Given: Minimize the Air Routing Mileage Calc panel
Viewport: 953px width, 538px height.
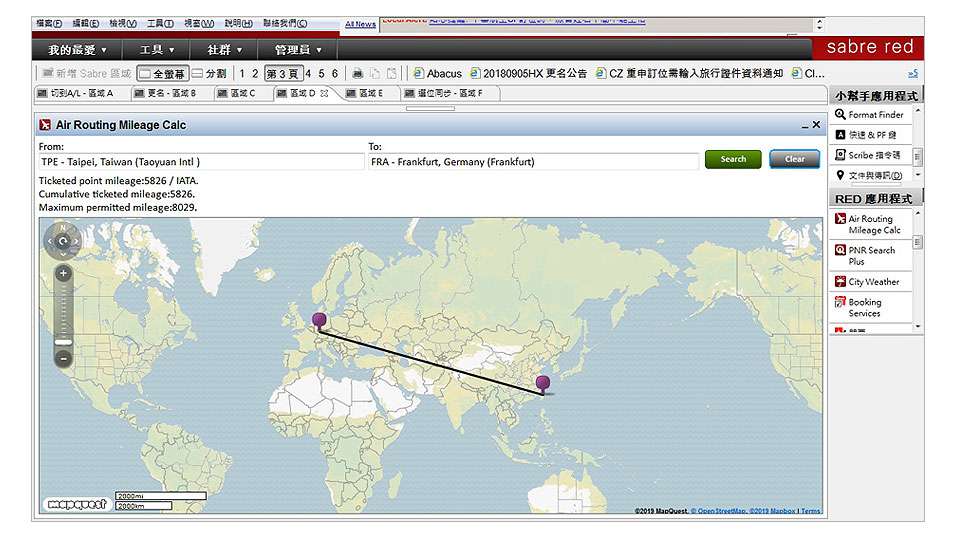Looking at the screenshot, I should 805,125.
